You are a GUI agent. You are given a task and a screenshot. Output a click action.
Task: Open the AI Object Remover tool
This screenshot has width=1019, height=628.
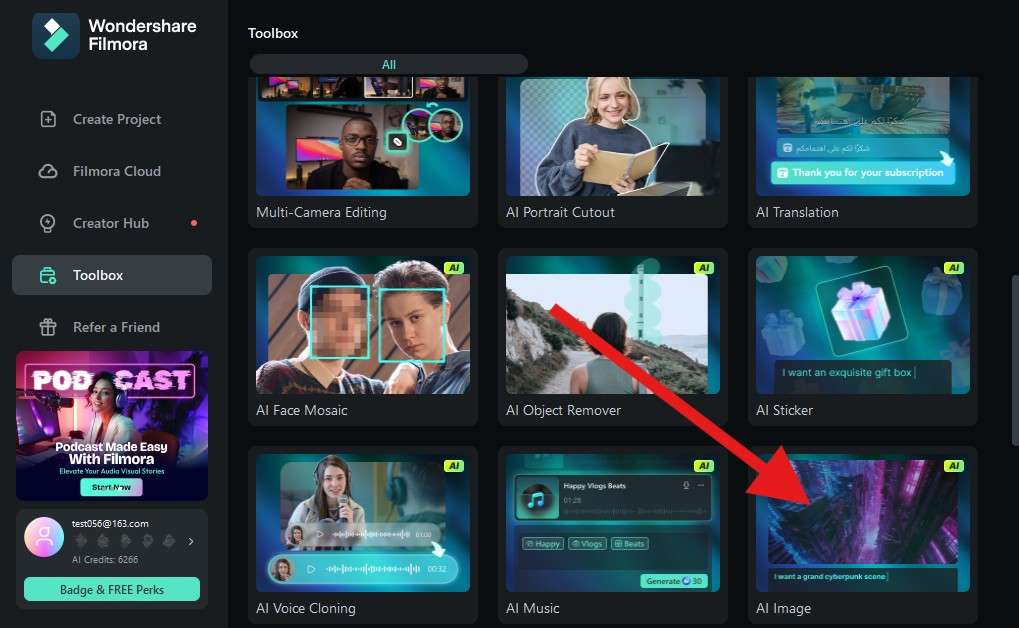(x=613, y=337)
